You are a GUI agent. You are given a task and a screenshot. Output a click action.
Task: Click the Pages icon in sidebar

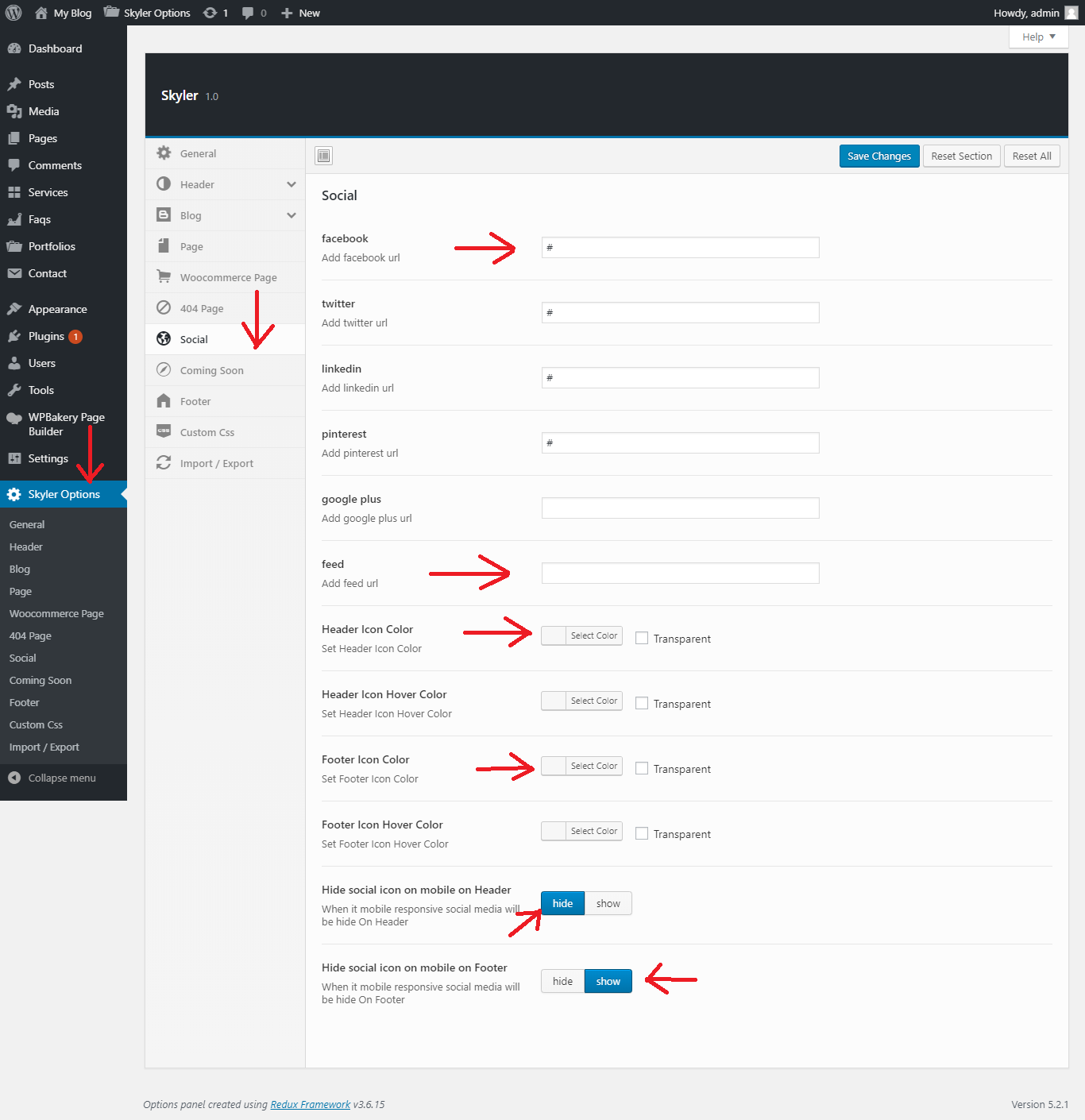[x=14, y=138]
